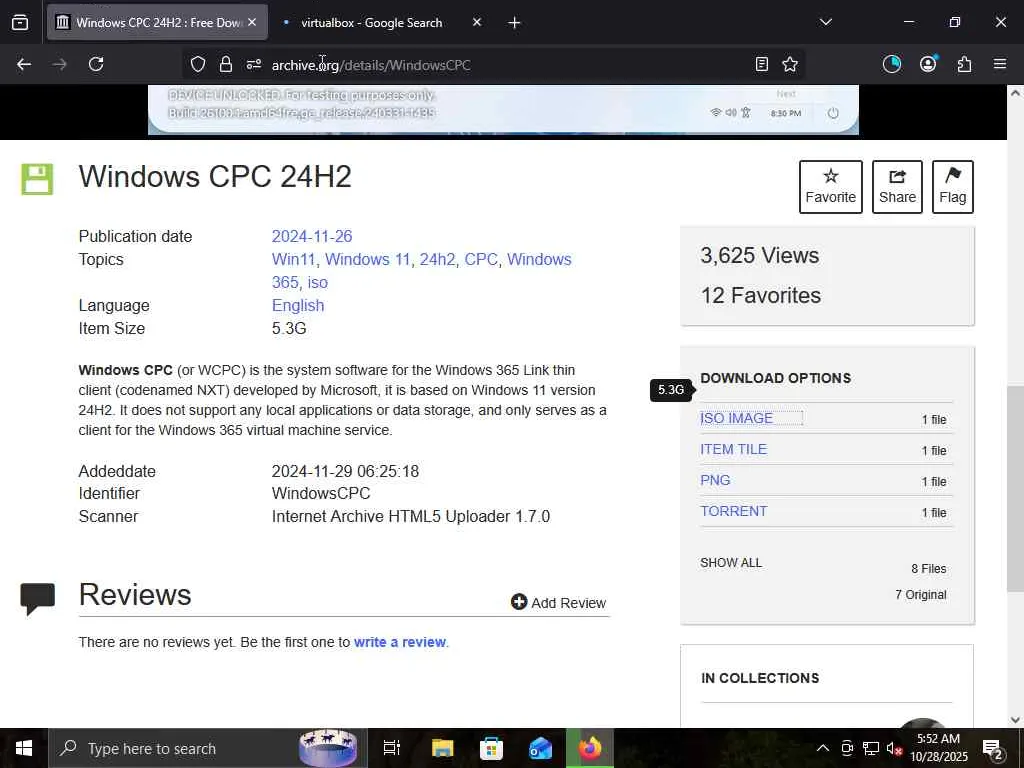Click the Meet Now camera tray icon
The width and height of the screenshot is (1024, 768).
pyautogui.click(x=847, y=748)
